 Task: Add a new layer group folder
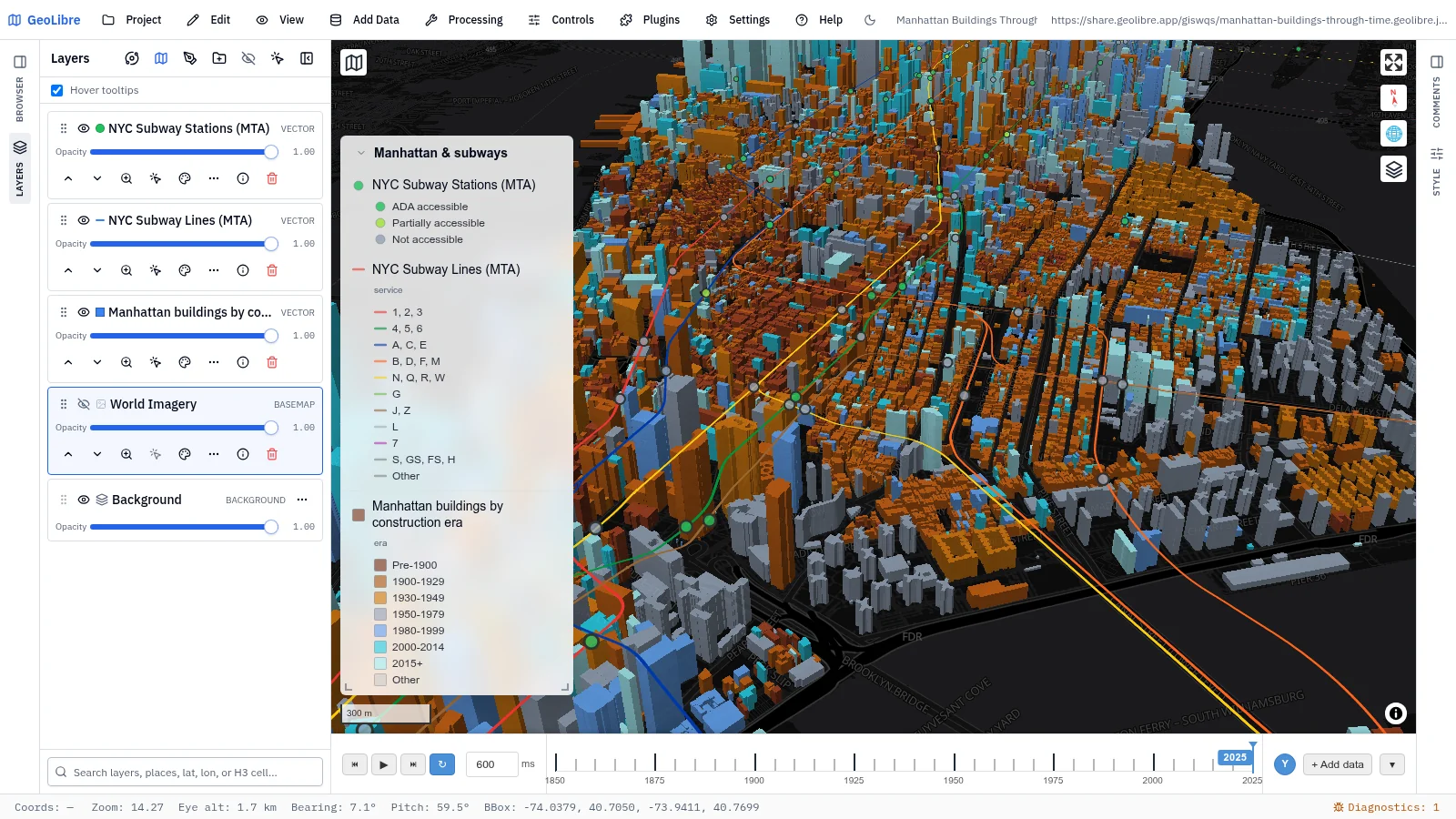click(219, 58)
